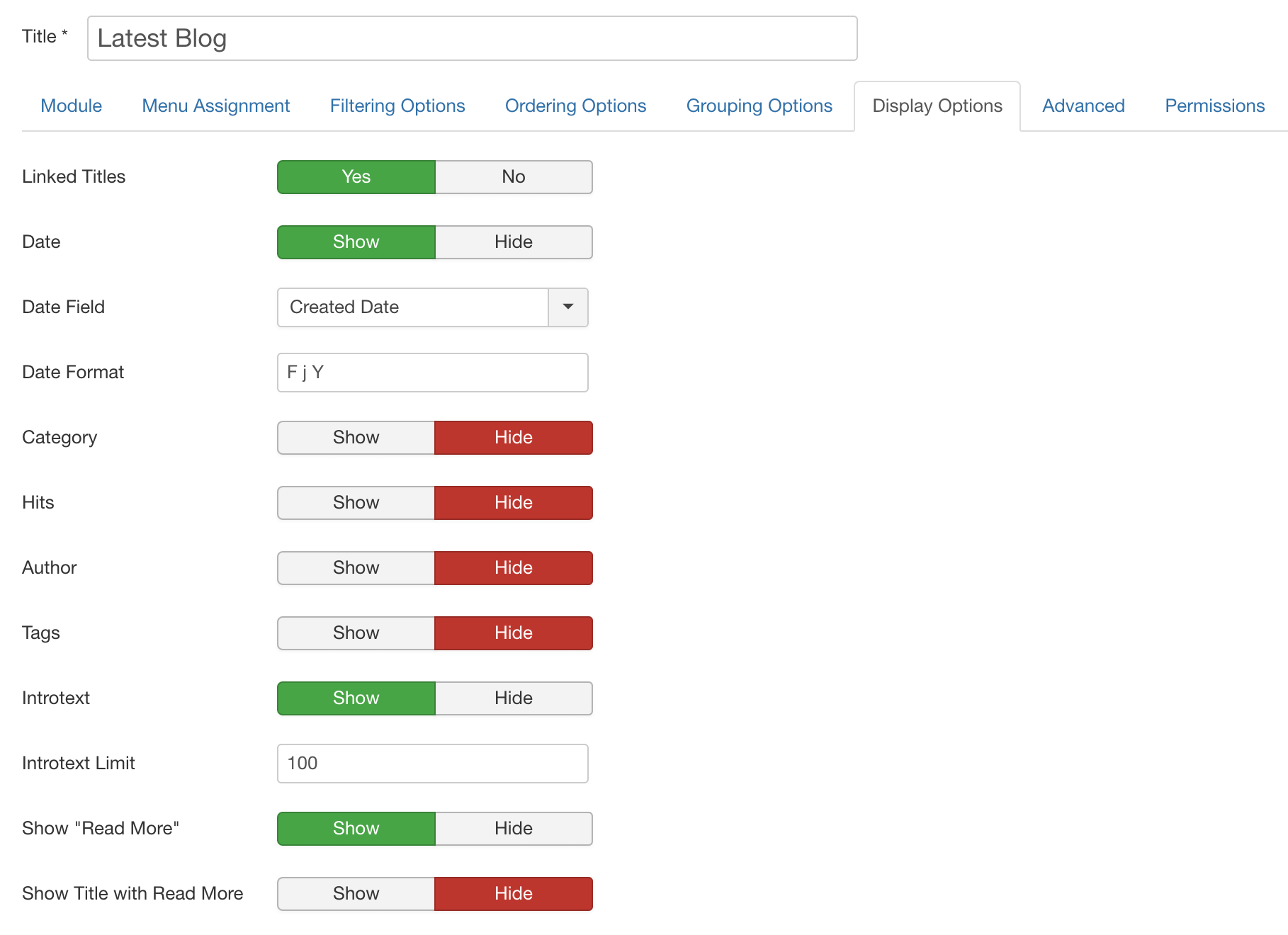Open the Advanced tab
1288x935 pixels.
(1083, 106)
